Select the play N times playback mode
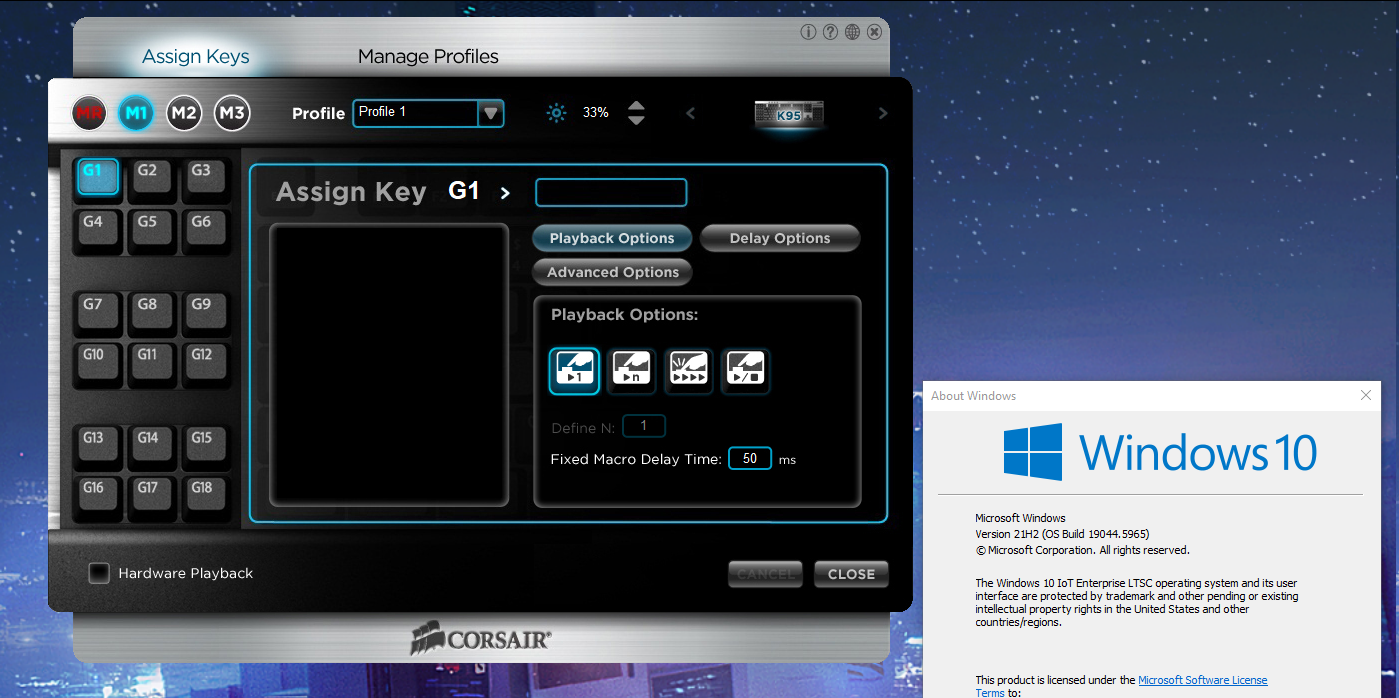Image resolution: width=1399 pixels, height=698 pixels. tap(631, 371)
